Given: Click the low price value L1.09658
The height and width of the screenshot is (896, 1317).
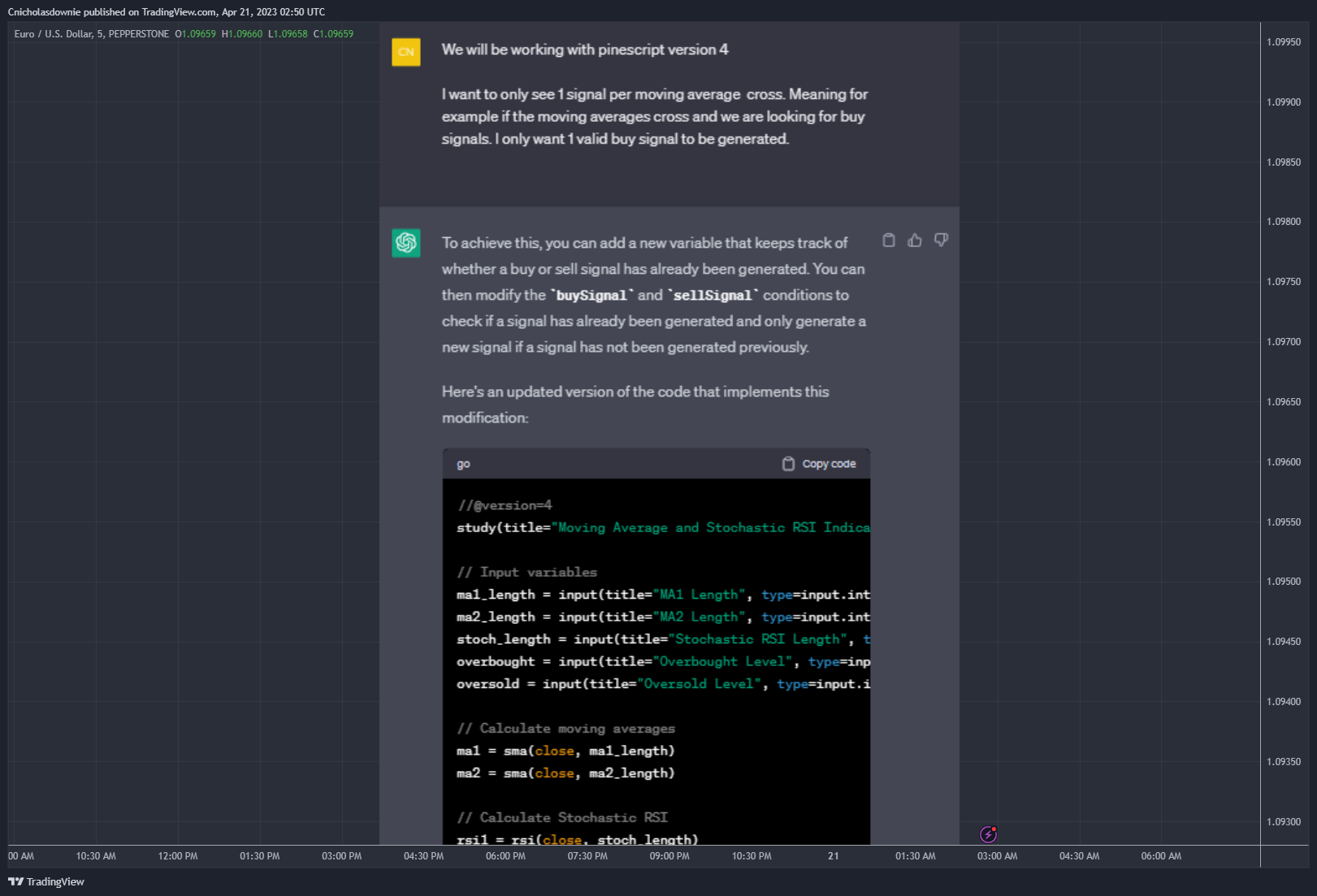Looking at the screenshot, I should tap(288, 34).
